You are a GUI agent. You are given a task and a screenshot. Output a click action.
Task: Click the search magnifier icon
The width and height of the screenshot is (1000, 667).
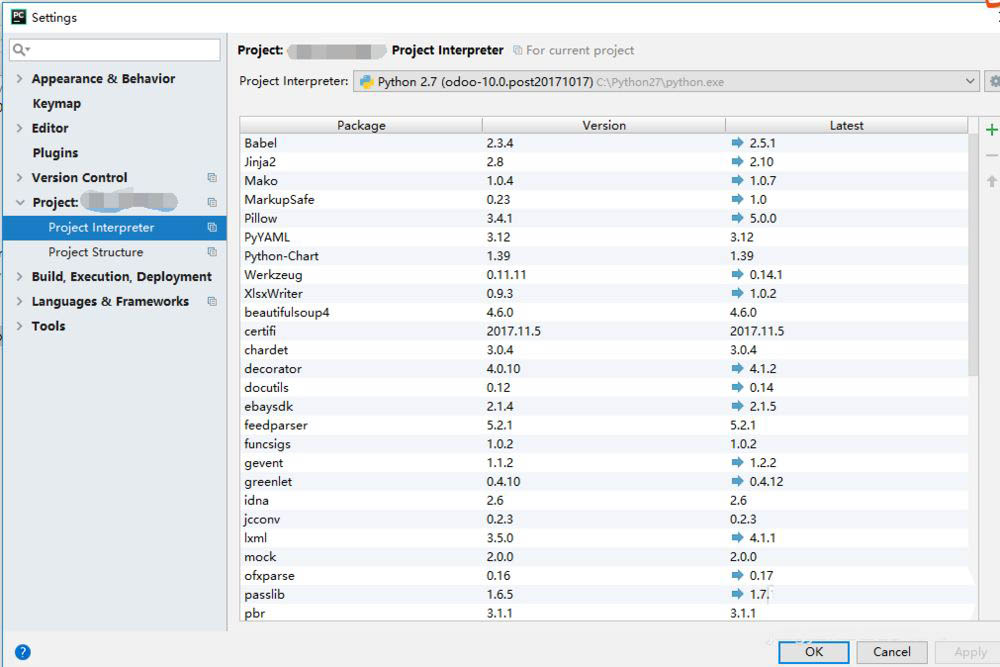[x=19, y=50]
